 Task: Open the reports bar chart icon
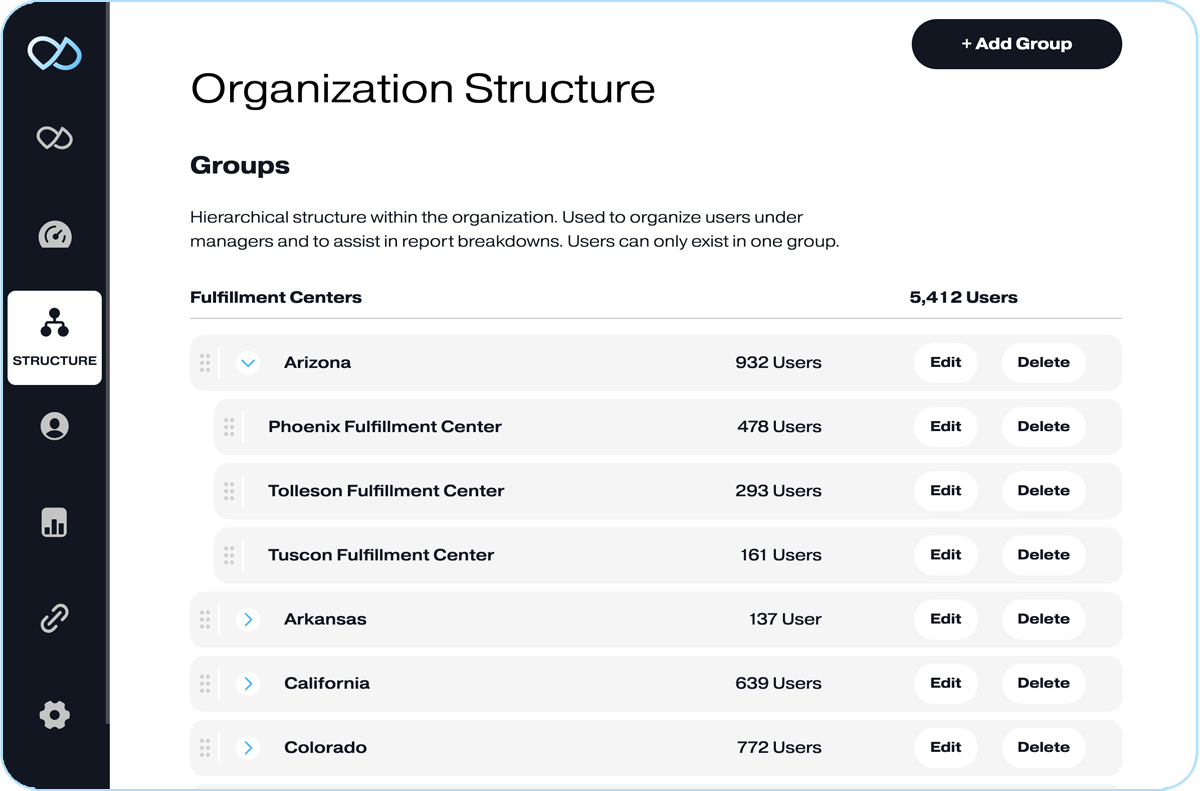coord(55,522)
